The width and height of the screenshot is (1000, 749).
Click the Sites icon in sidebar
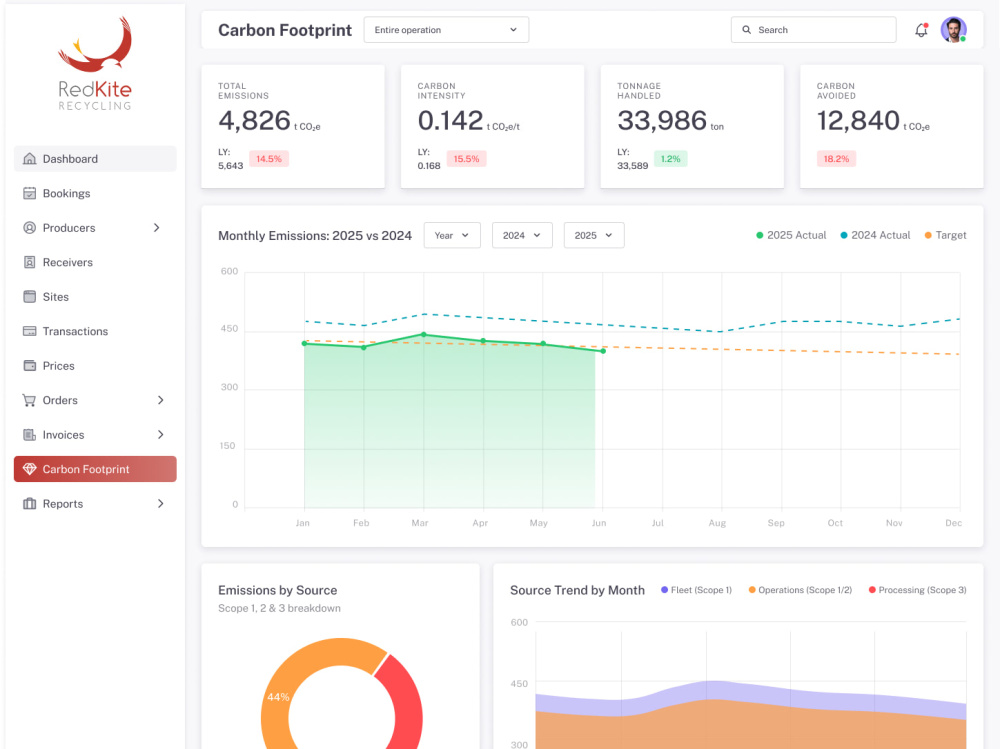(29, 296)
